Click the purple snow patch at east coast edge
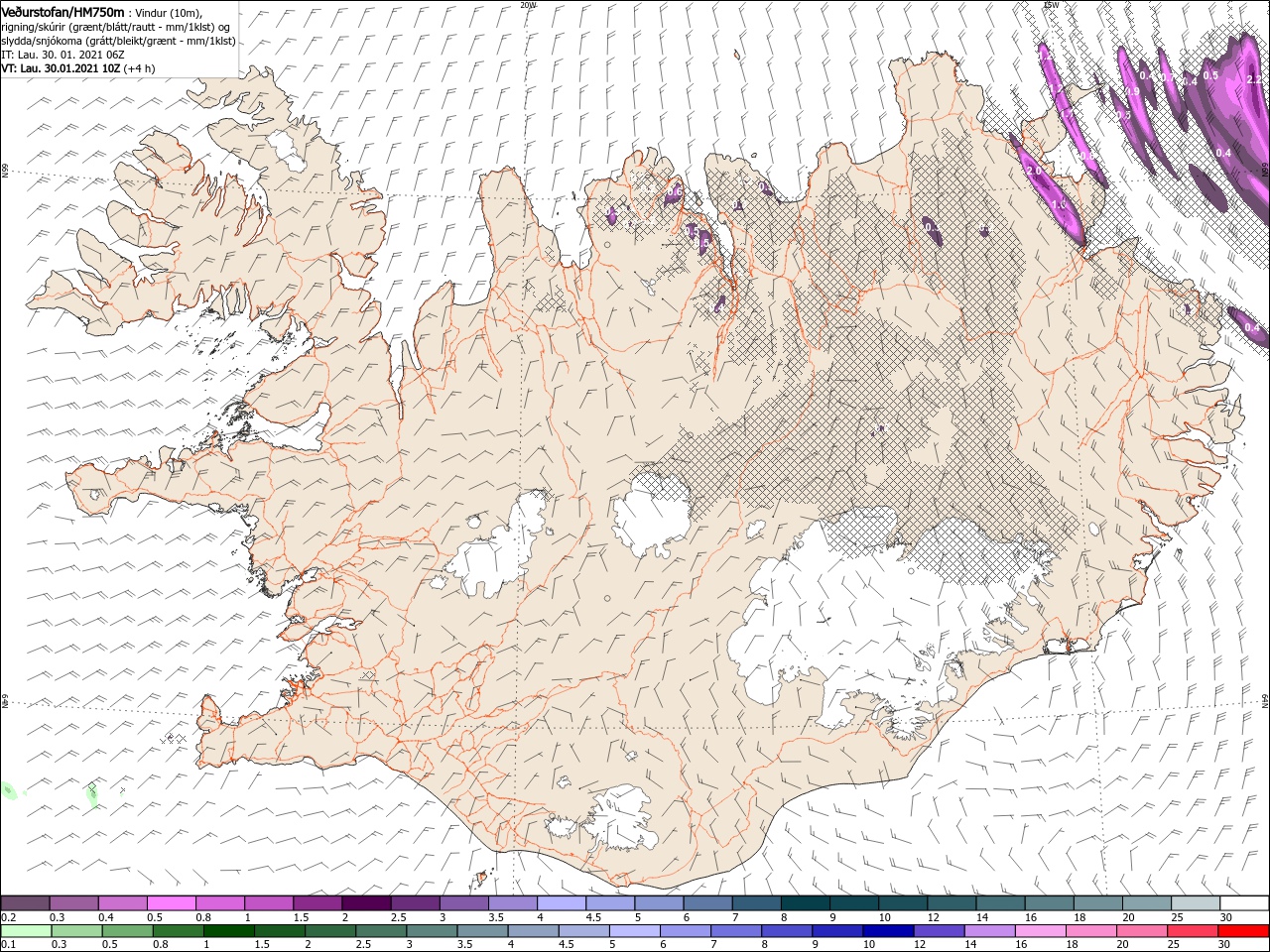The width and height of the screenshot is (1270, 952). coord(1248,325)
